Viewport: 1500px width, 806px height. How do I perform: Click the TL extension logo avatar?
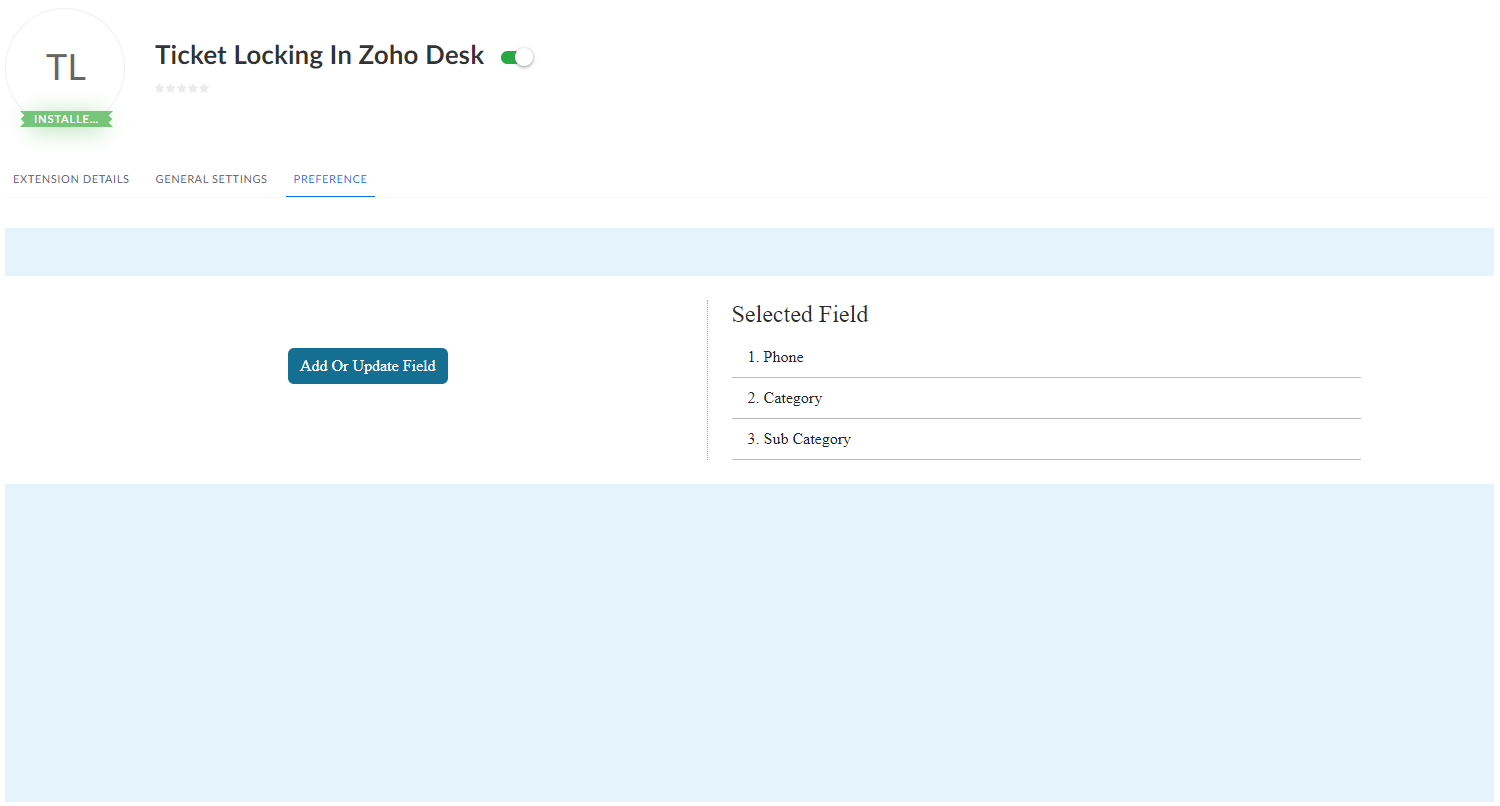click(x=65, y=68)
